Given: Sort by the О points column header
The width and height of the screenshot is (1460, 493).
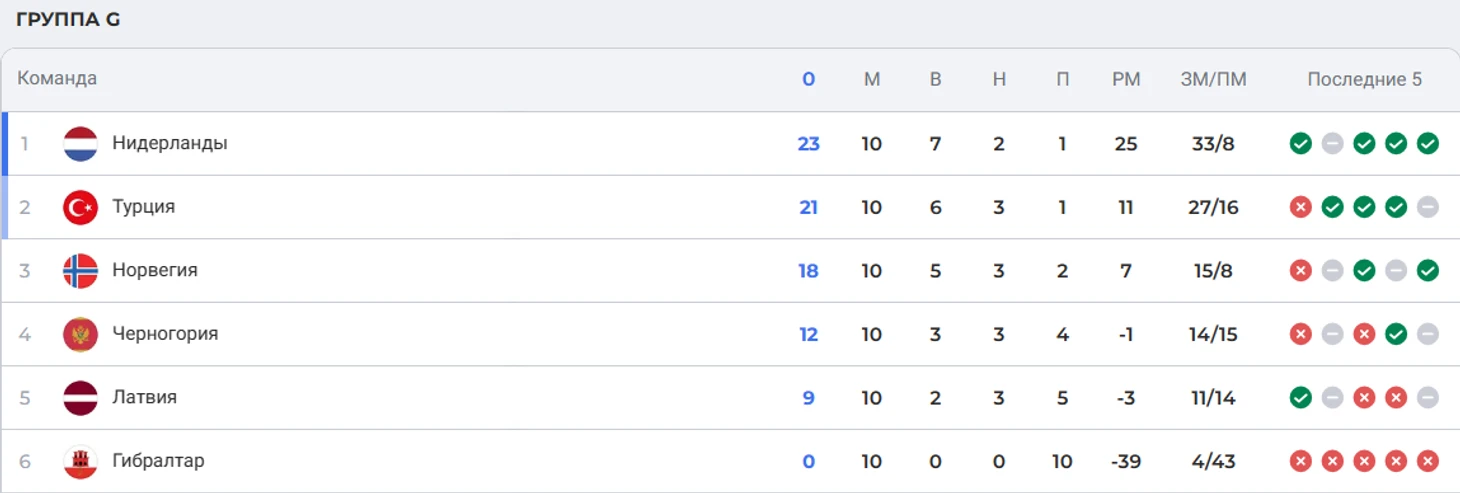Looking at the screenshot, I should click(x=808, y=80).
